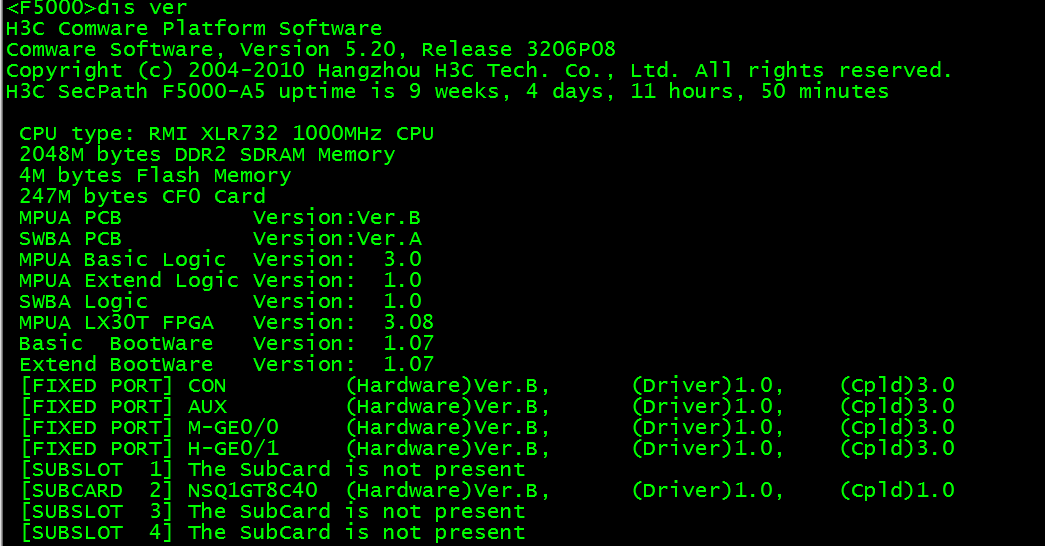Click '(Cpld)1.0' on SUBCARD 2 row
Viewport: 1045px width, 546px height.
(x=897, y=491)
